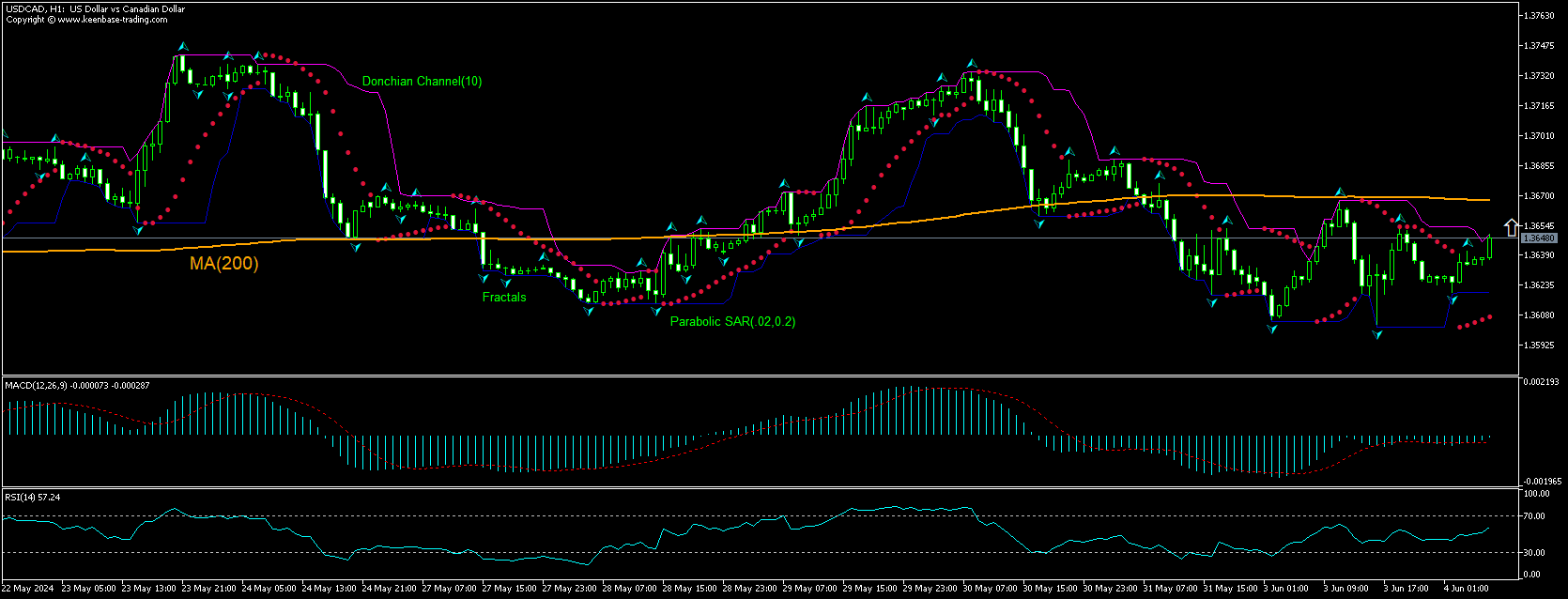Select the 4 Jun 01:00 time label
This screenshot has width=1568, height=599.
pos(1465,589)
